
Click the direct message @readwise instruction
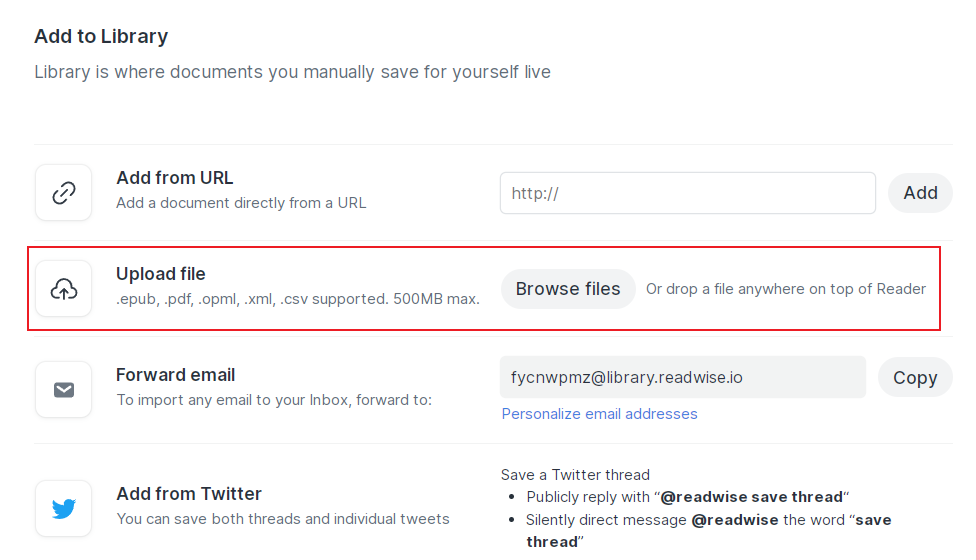709,531
